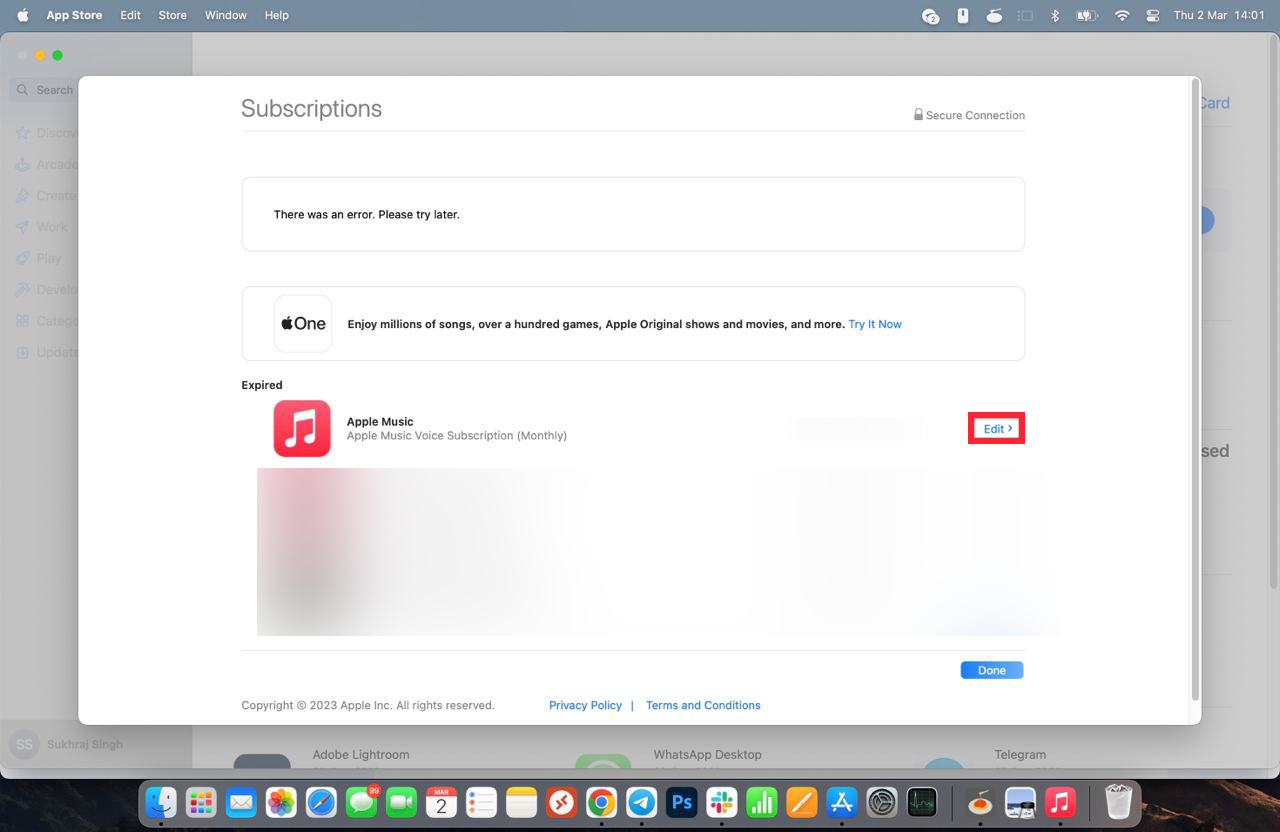The image size is (1280, 832).
Task: Open the Store menu
Action: click(x=172, y=15)
